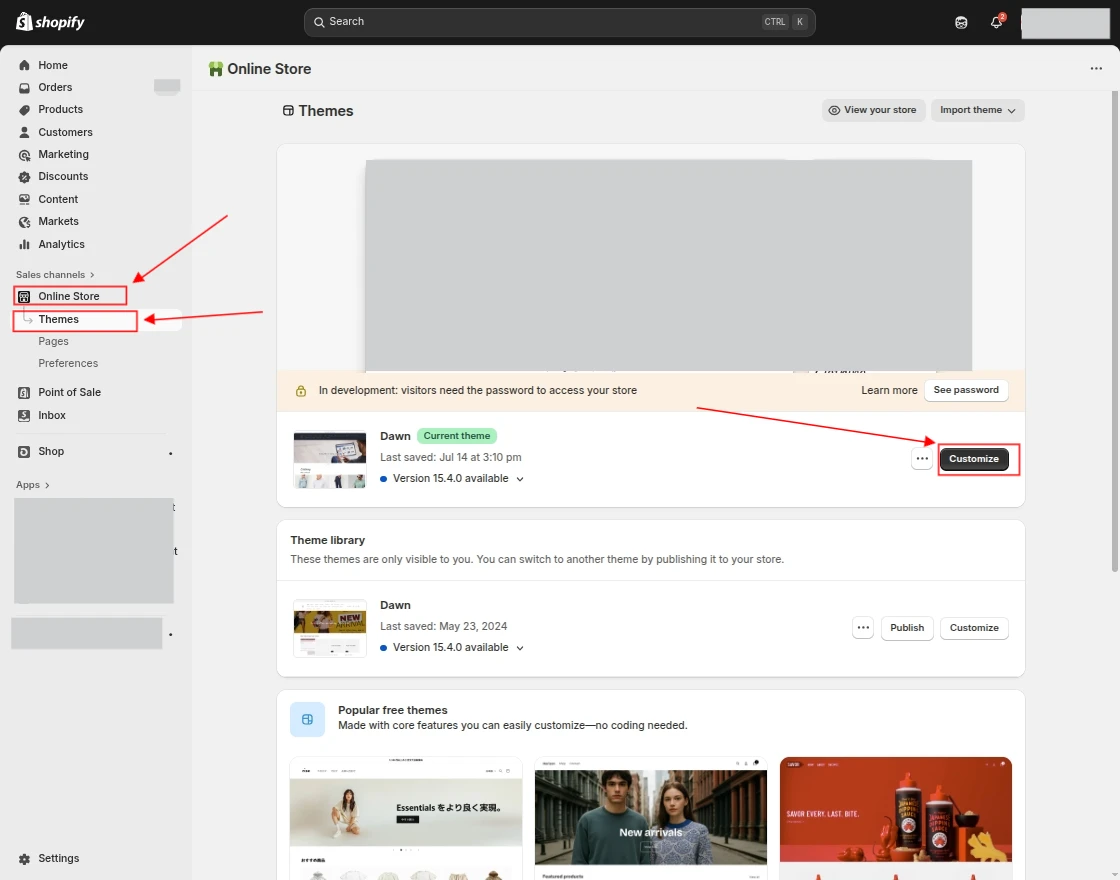Expand the Sales channels section
This screenshot has height=880, width=1120.
55,275
